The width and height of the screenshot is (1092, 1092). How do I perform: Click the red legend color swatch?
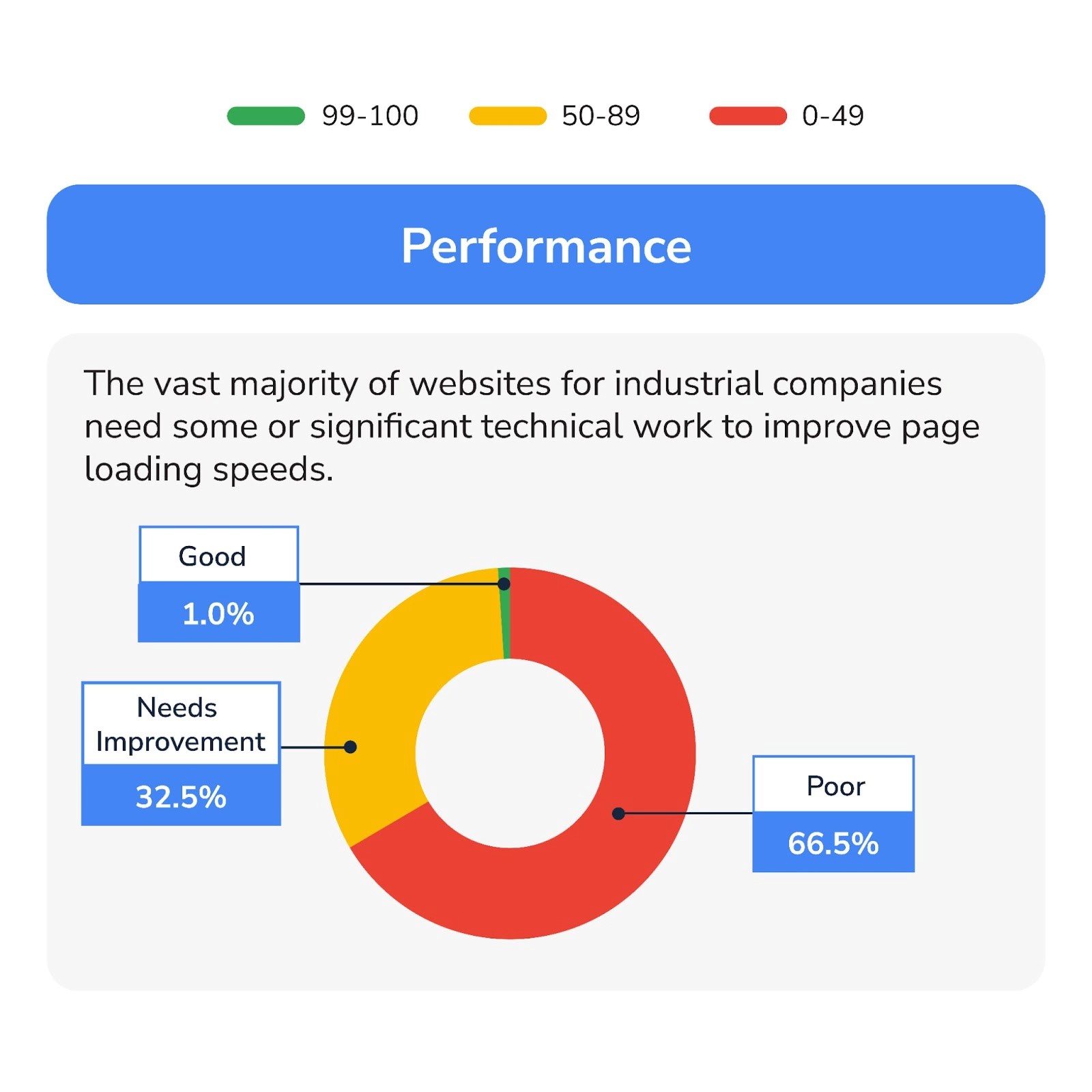[x=748, y=116]
